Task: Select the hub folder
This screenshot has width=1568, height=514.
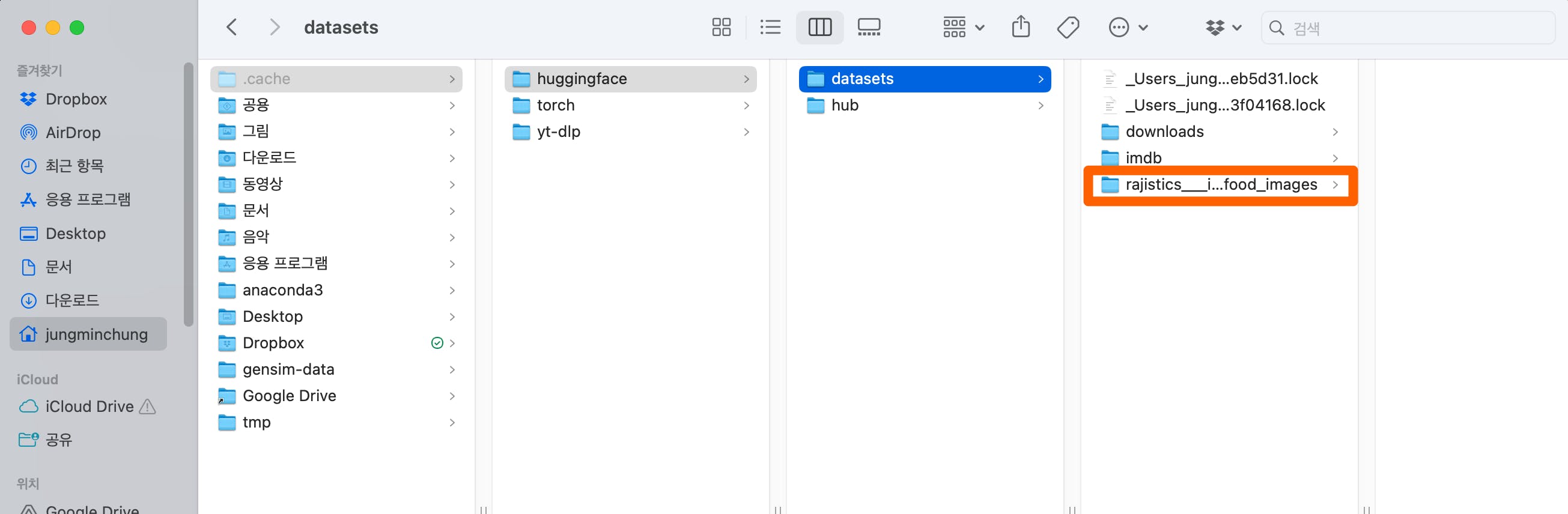Action: pyautogui.click(x=844, y=105)
